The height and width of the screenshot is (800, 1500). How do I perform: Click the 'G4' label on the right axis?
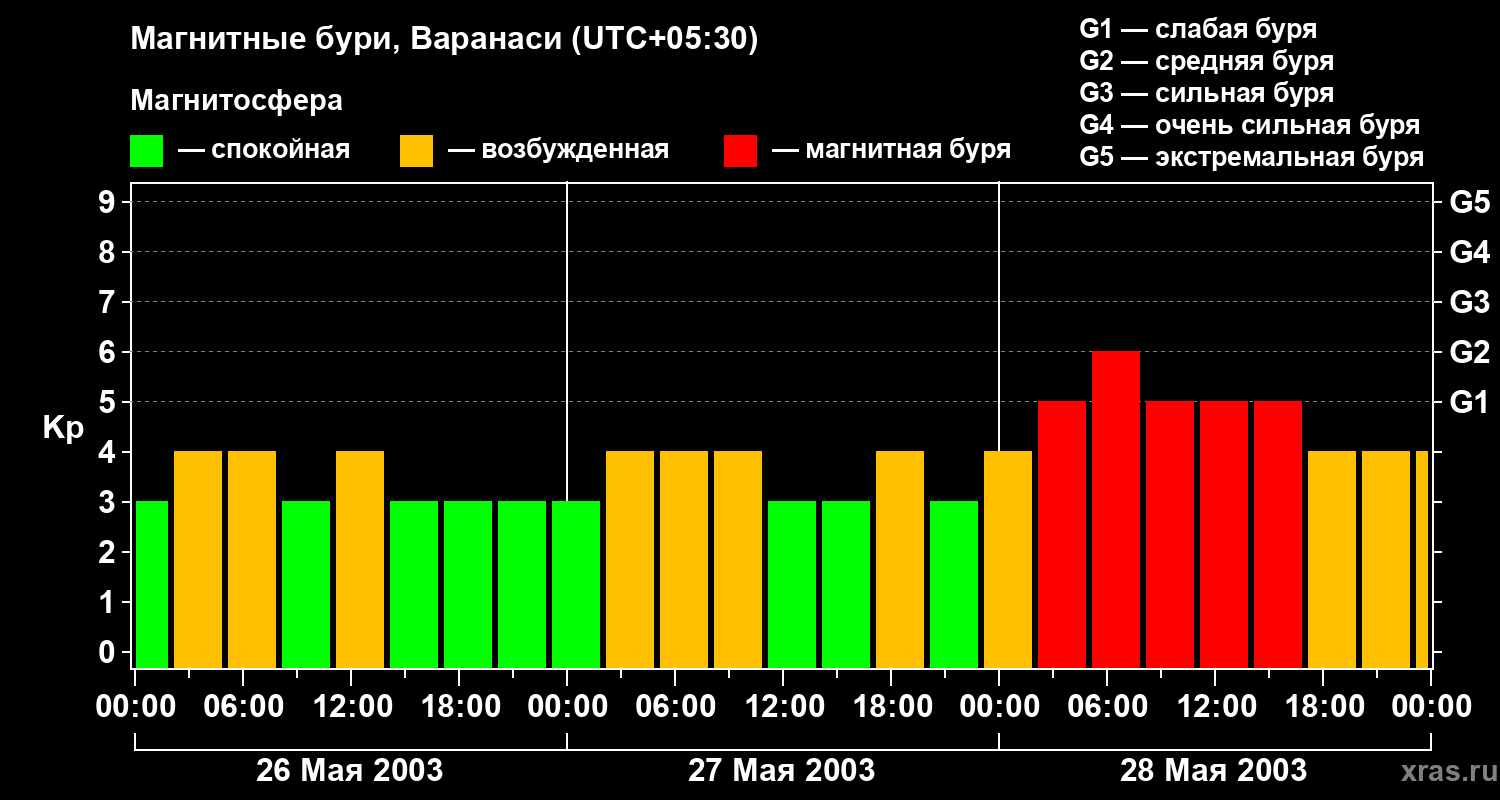click(1469, 252)
